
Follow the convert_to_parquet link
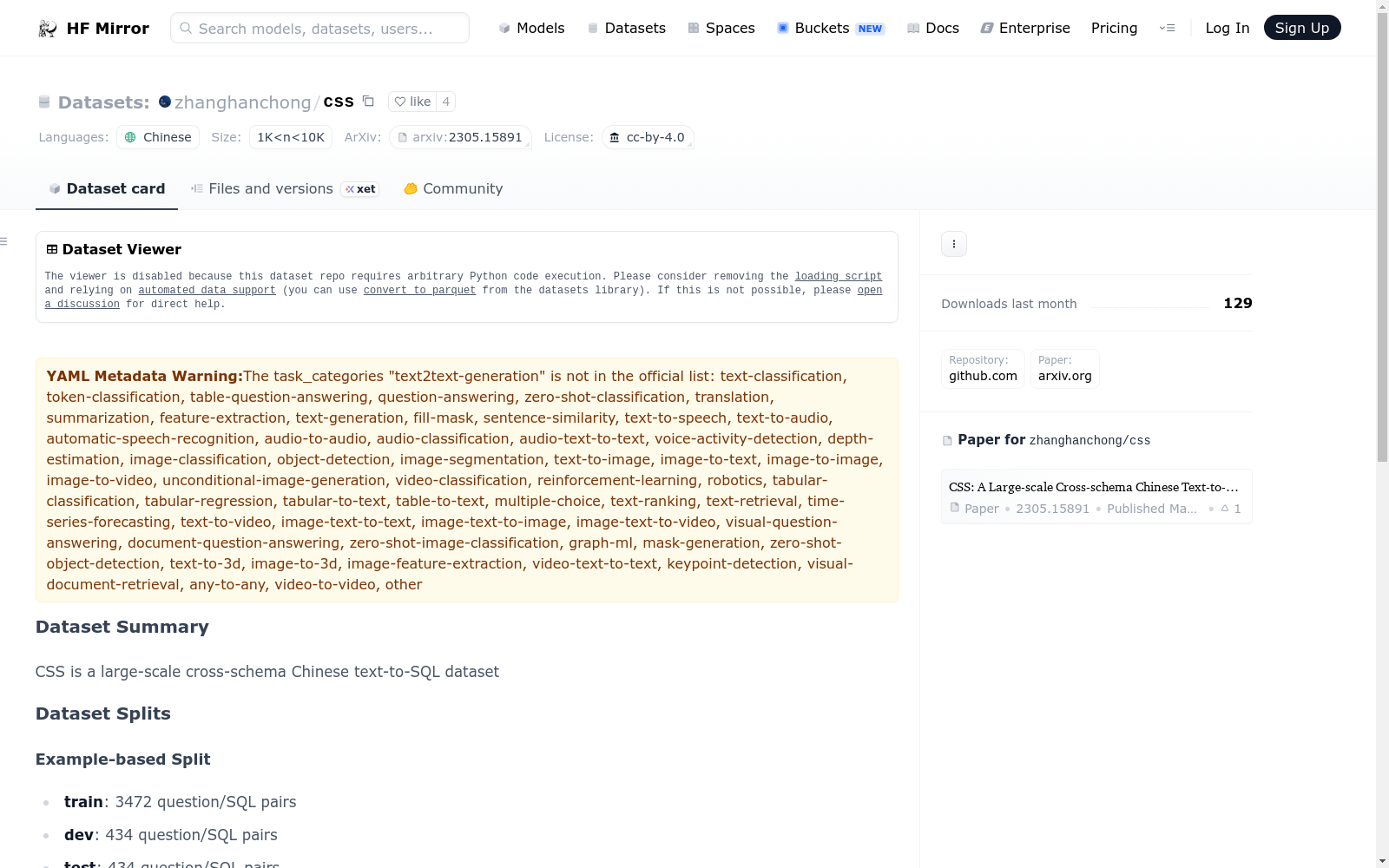click(x=419, y=290)
